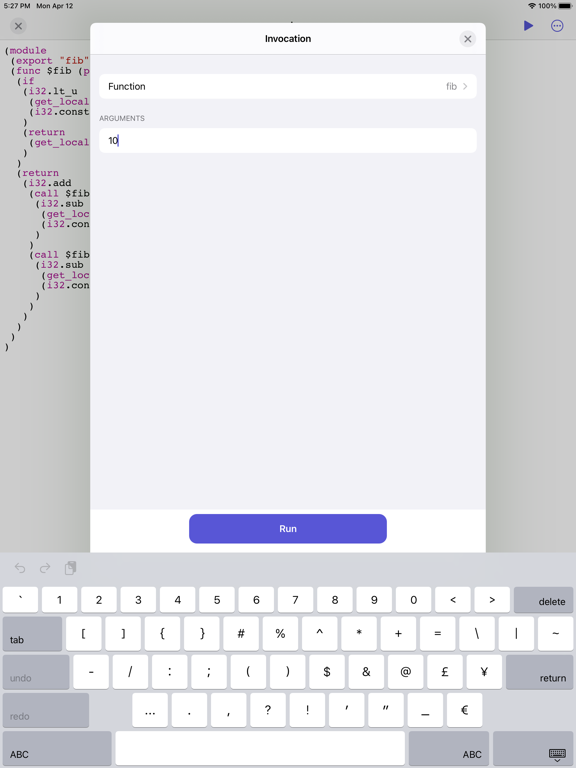
Task: Click the "i32.add" line in code
Action: click(48, 183)
